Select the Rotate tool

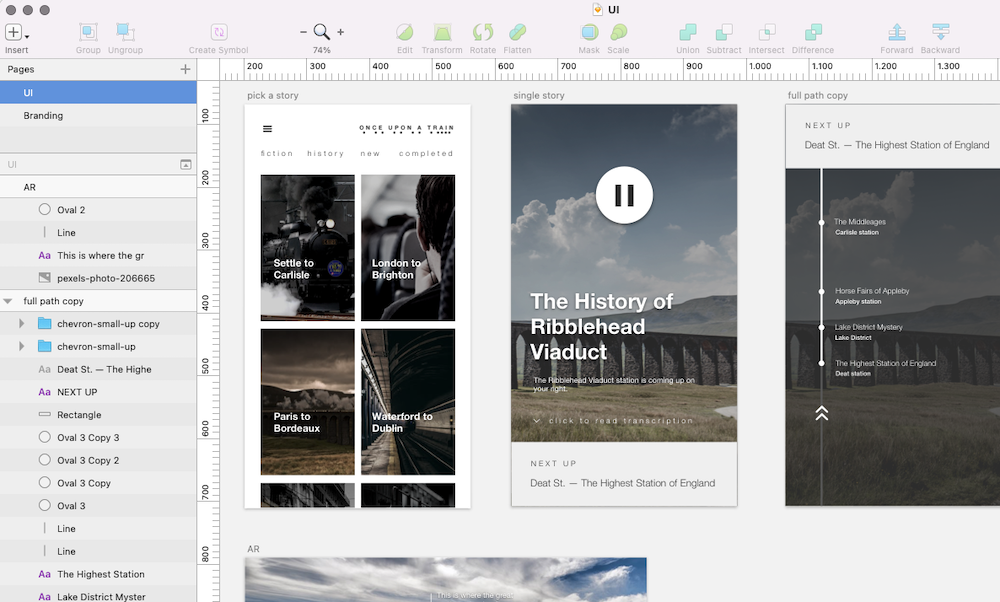point(483,32)
